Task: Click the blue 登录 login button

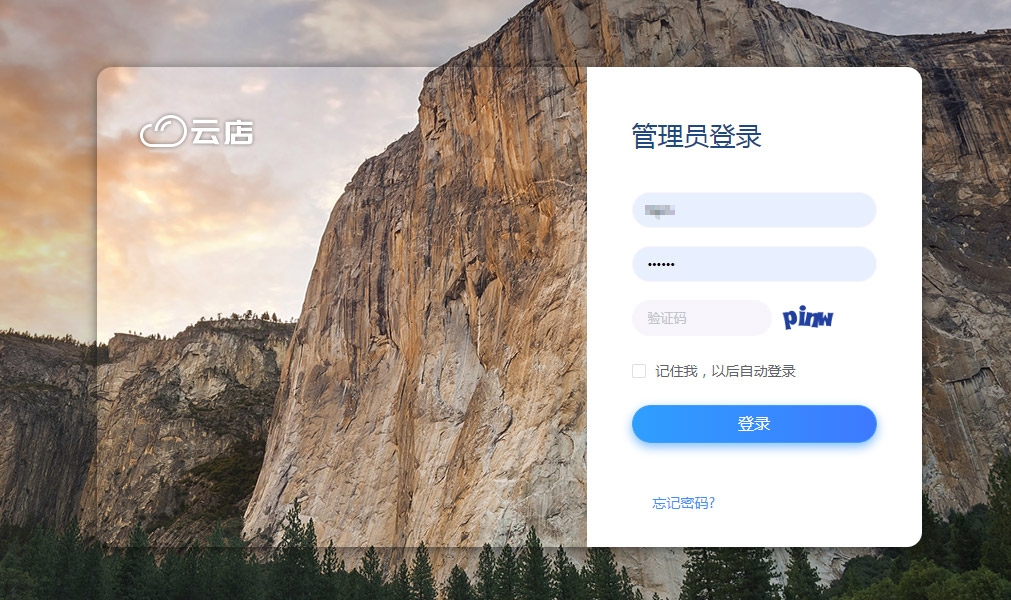Action: pyautogui.click(x=754, y=424)
